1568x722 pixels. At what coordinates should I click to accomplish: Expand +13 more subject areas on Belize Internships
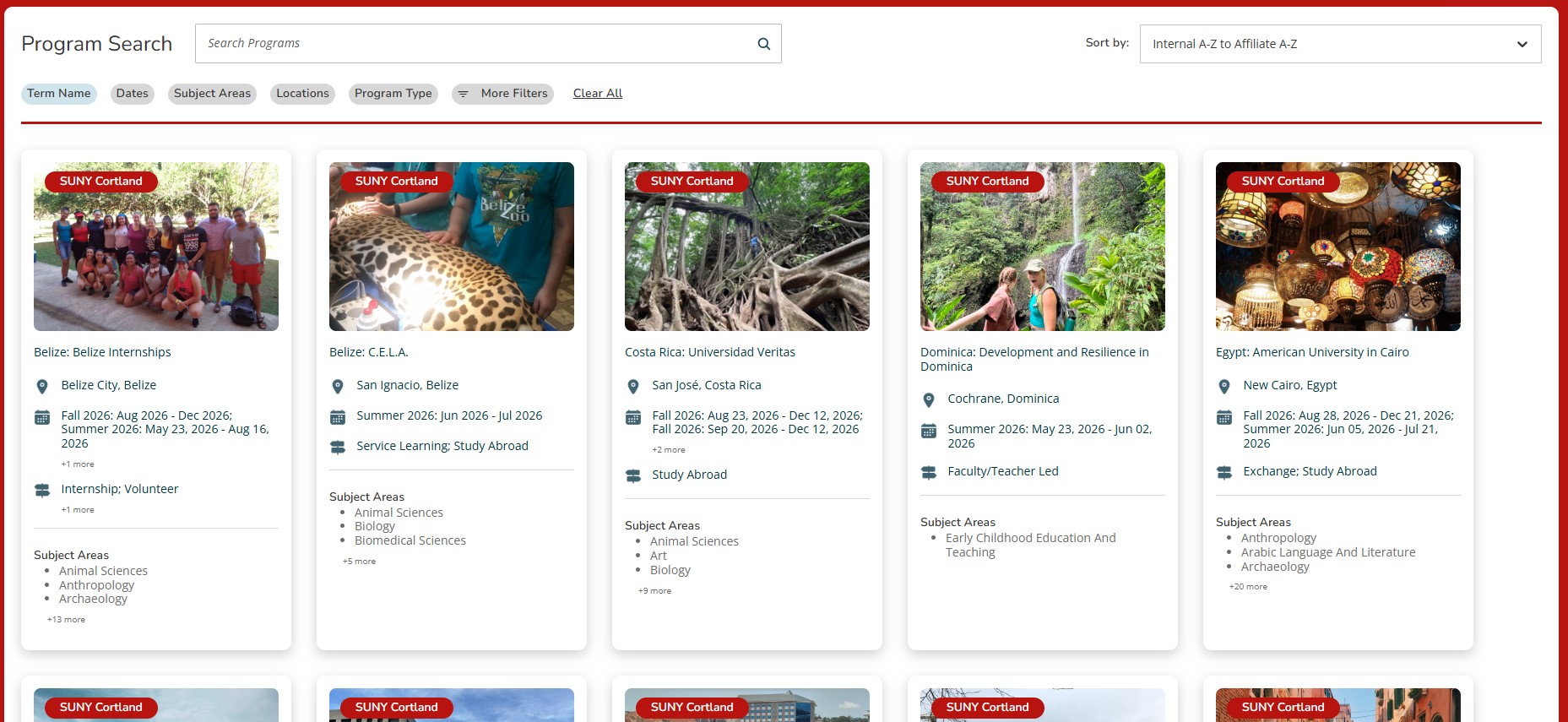click(x=66, y=620)
